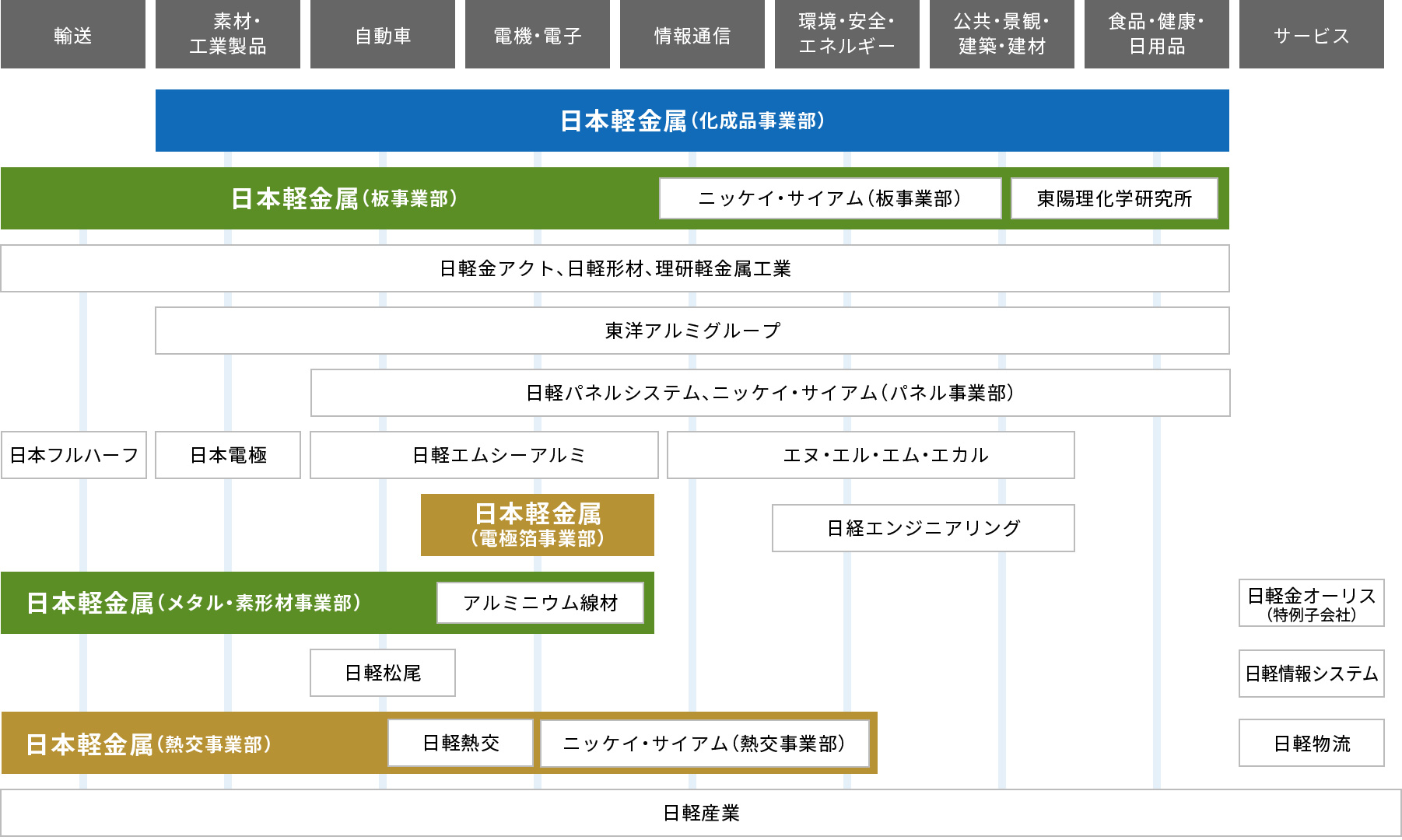The width and height of the screenshot is (1402, 840).
Task: Open the アルミニウム線材 box
Action: [540, 603]
